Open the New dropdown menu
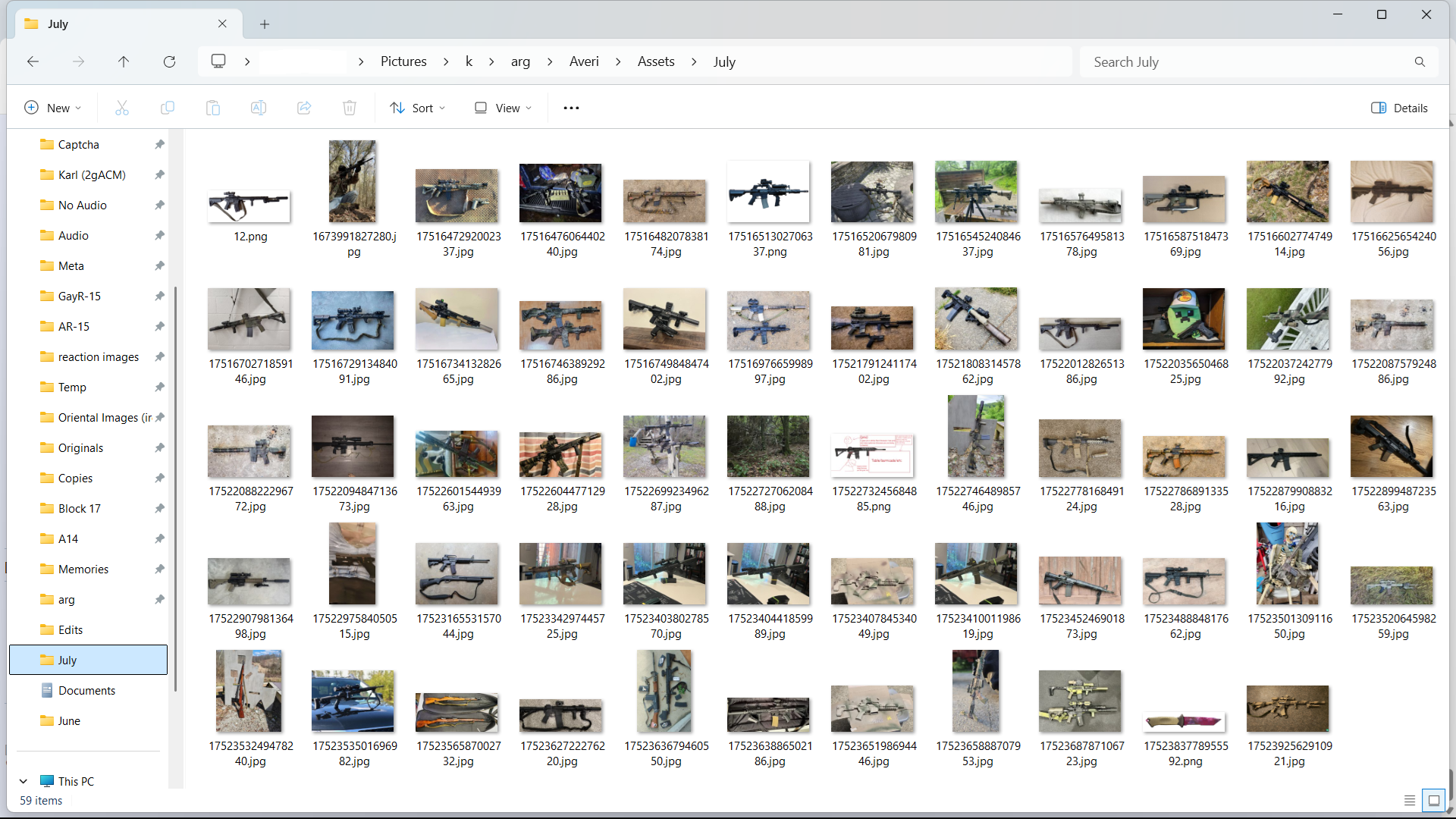1456x819 pixels. tap(53, 108)
